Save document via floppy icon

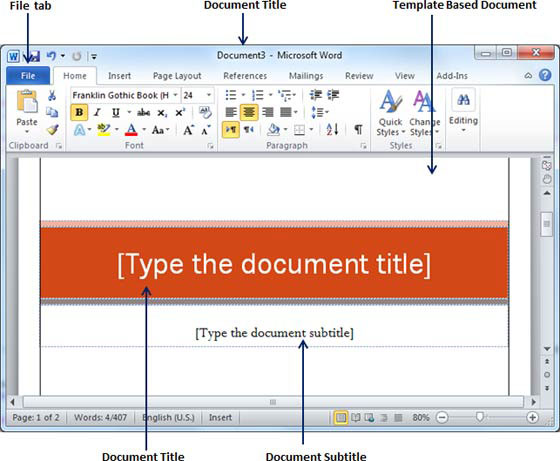coord(33,56)
